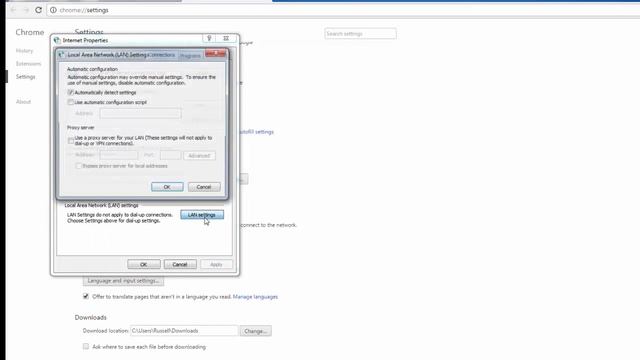640x360 pixels.
Task: Click the browser forward arrow
Action: point(26,10)
